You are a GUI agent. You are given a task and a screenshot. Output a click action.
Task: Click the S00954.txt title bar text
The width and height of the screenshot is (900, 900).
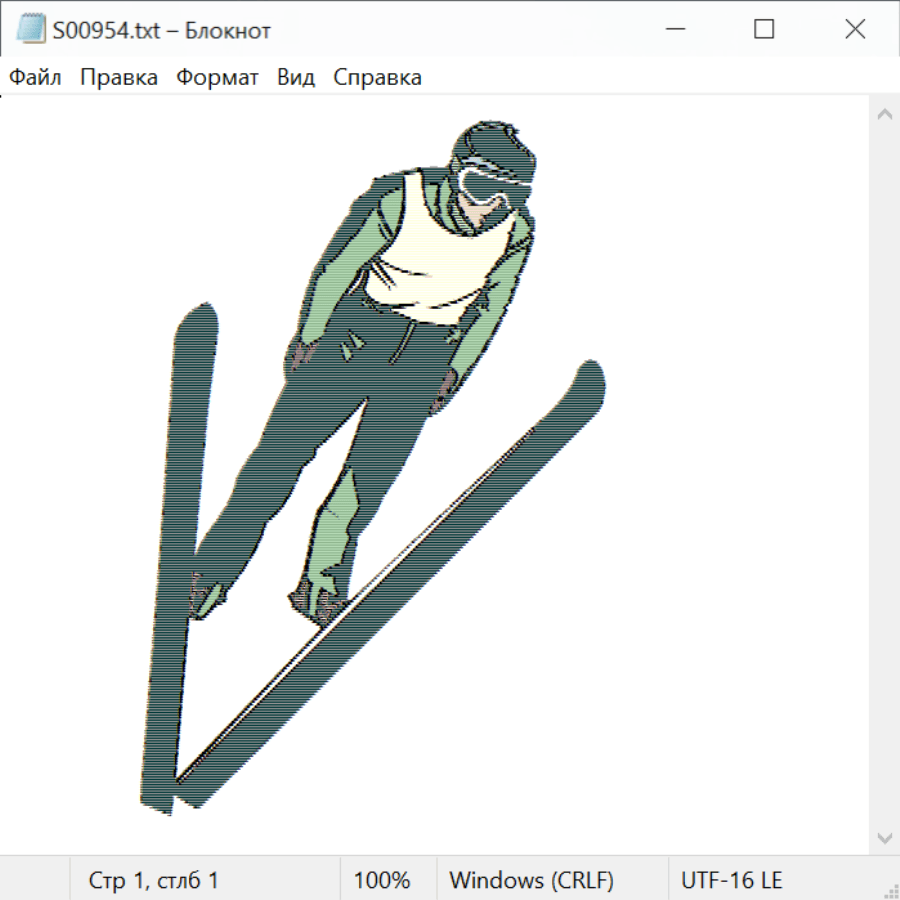(162, 30)
